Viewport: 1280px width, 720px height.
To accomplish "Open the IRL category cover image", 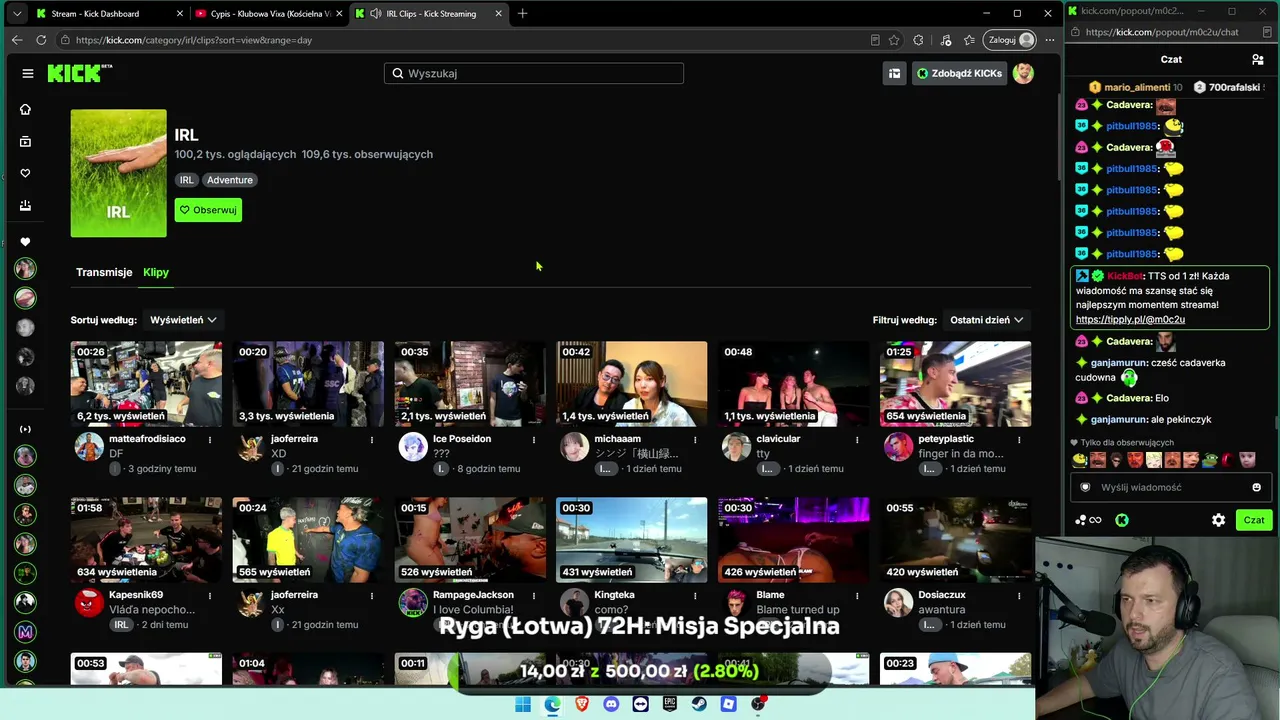I will 119,173.
